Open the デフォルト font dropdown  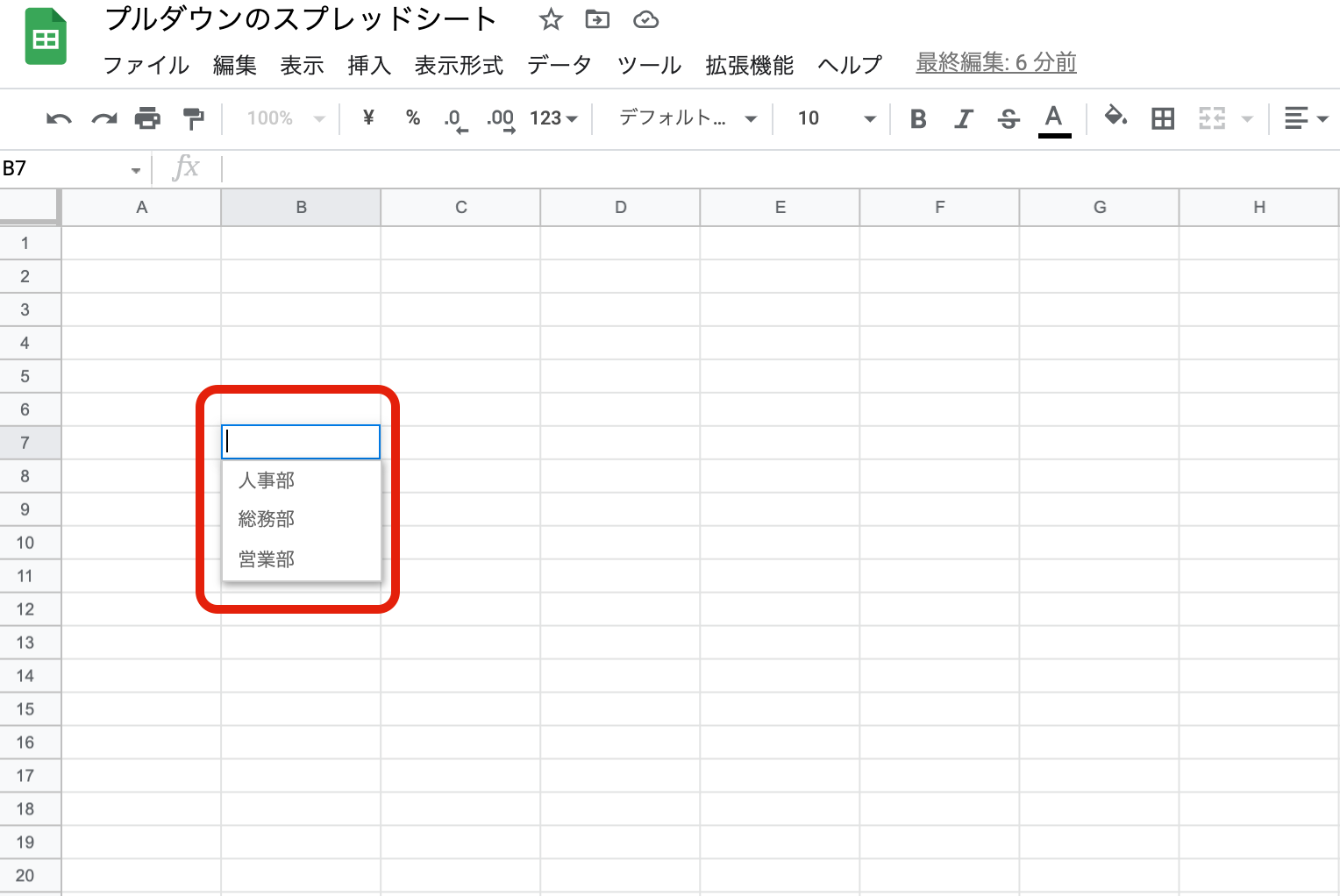[688, 118]
